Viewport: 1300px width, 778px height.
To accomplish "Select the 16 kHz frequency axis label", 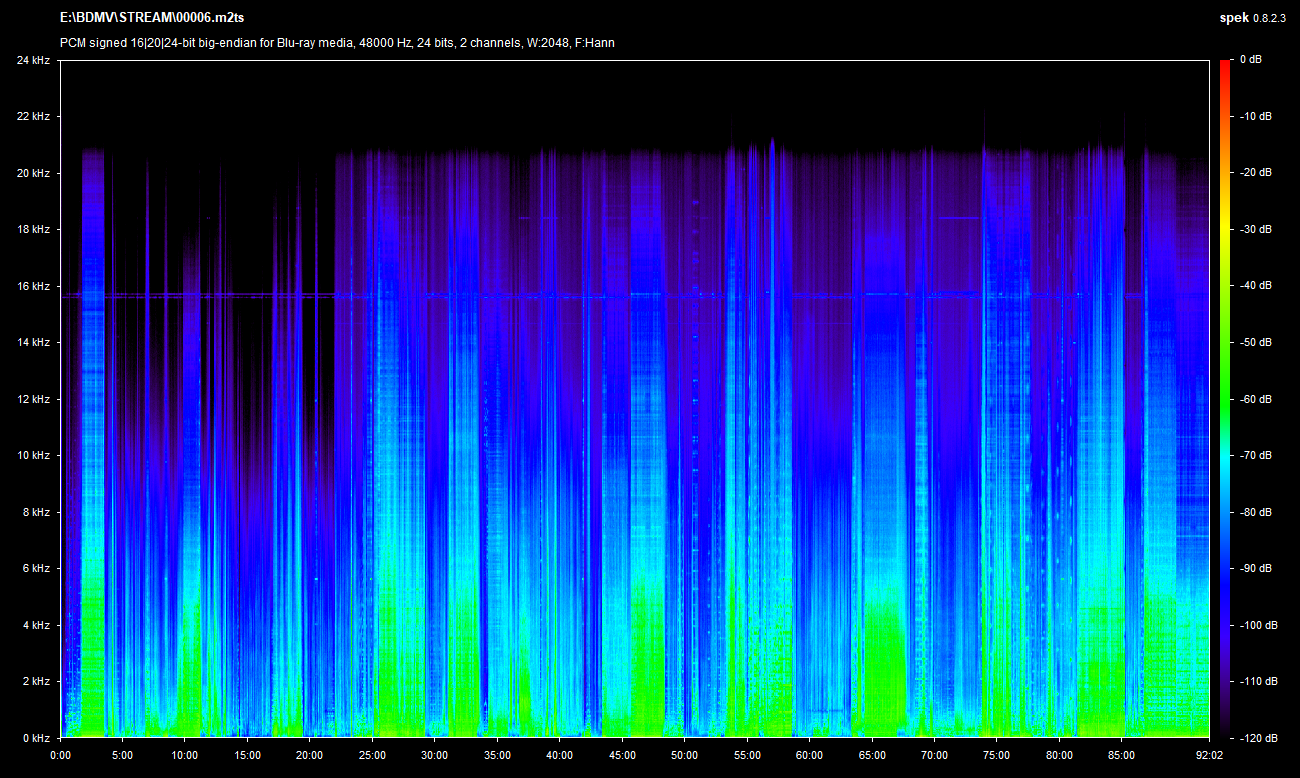I will (32, 286).
